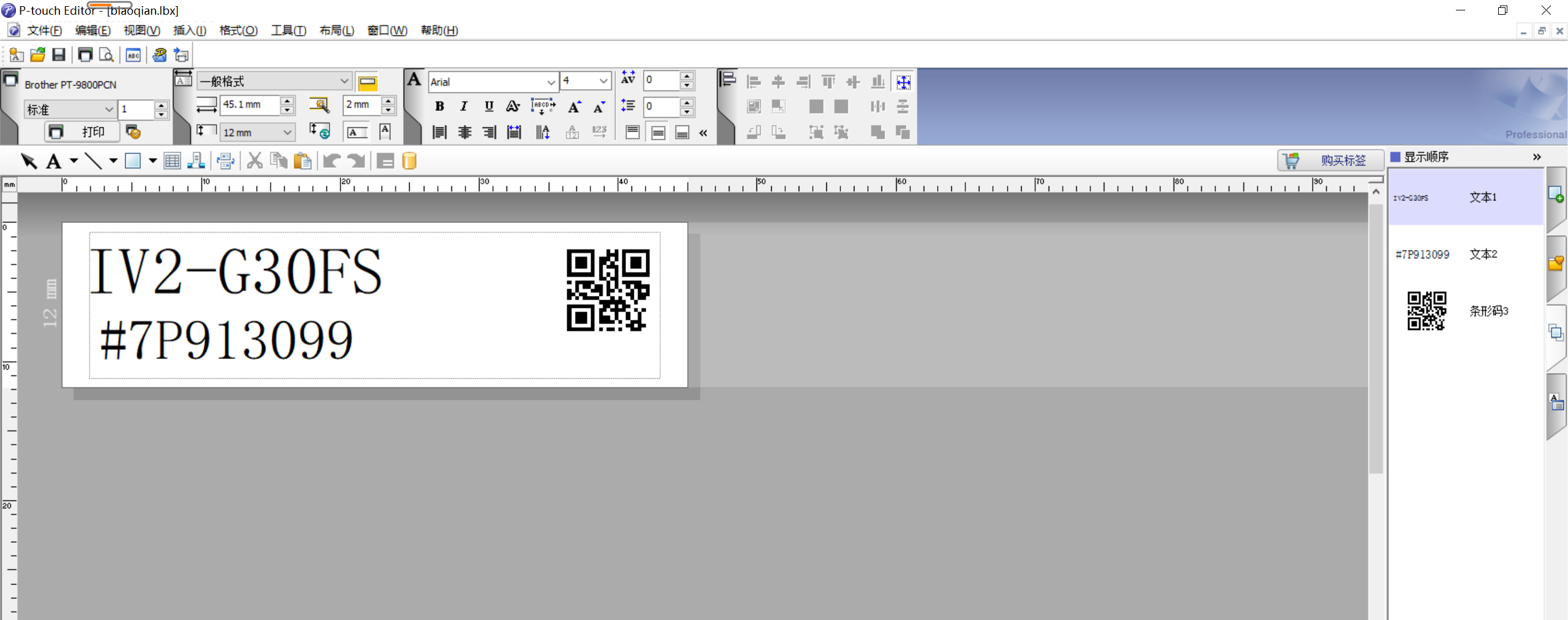Open the 布局(L) menu

337,31
